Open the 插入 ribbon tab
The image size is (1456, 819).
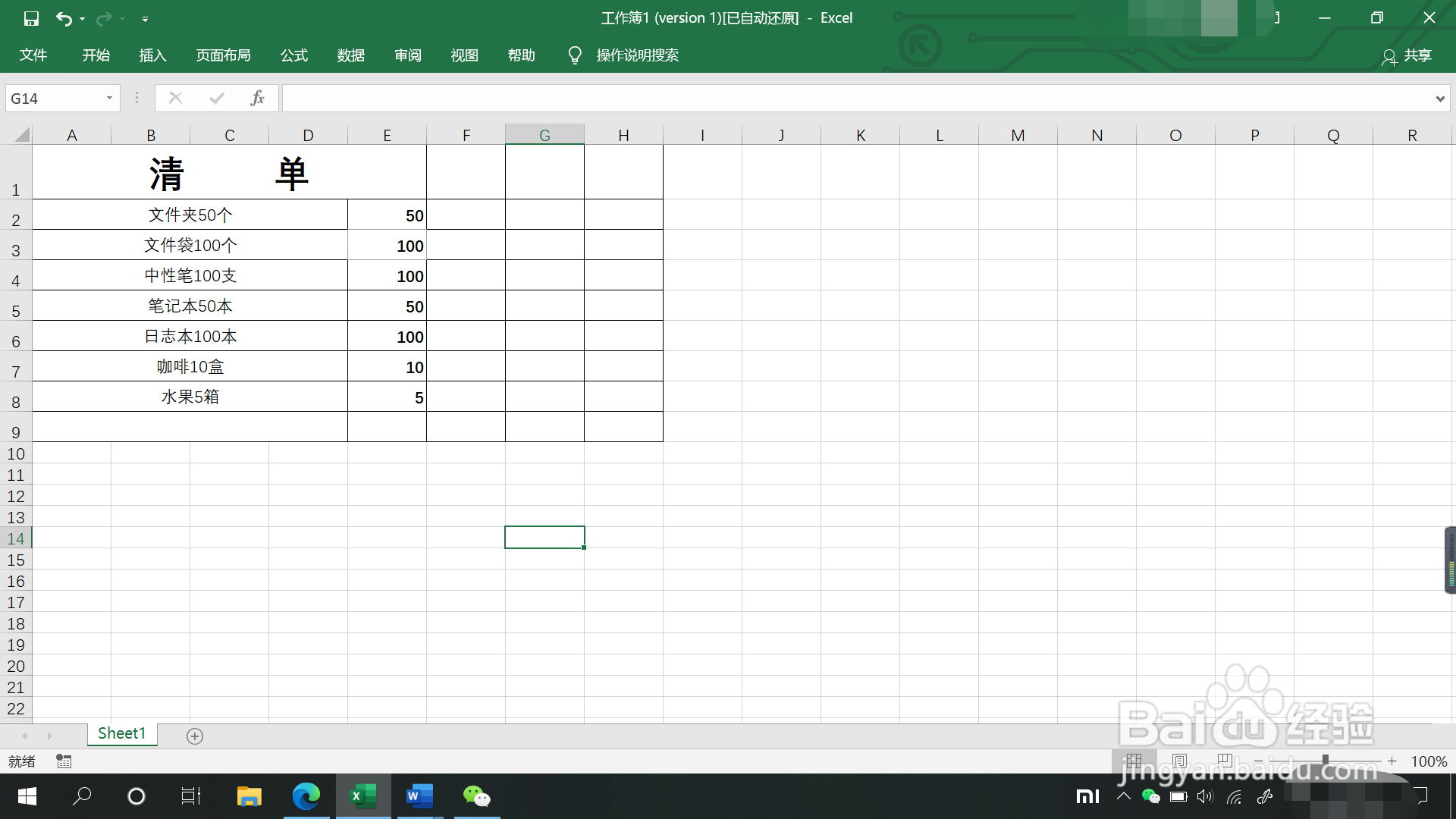(x=152, y=55)
